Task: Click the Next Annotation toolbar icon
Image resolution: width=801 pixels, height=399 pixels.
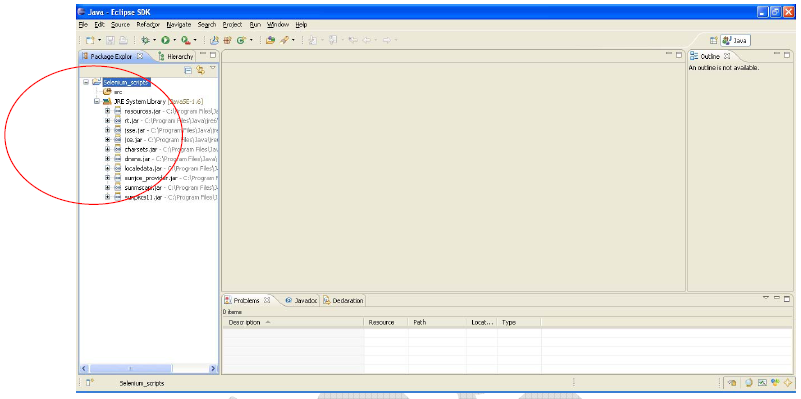Action: click(x=313, y=40)
